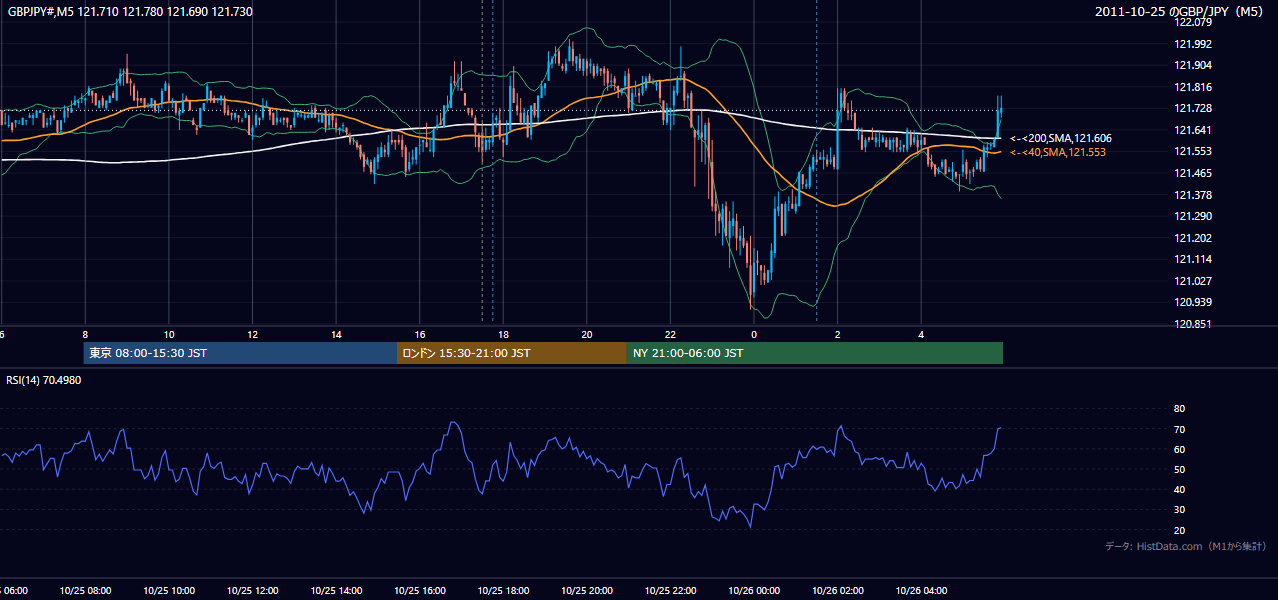Click price axis value 121.992
This screenshot has height=600, width=1278.
(1194, 44)
